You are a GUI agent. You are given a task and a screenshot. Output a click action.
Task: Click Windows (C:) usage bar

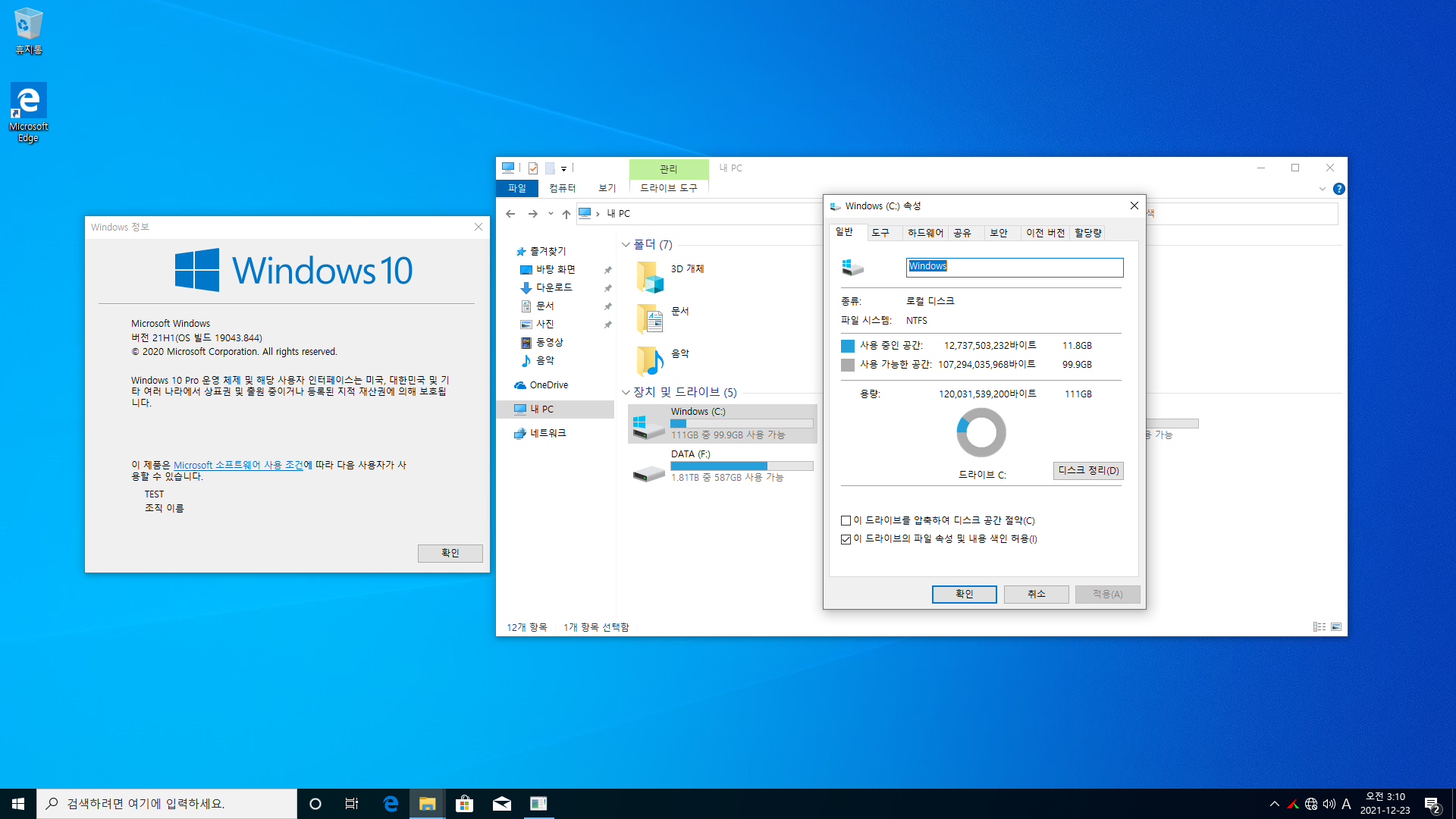tap(742, 423)
